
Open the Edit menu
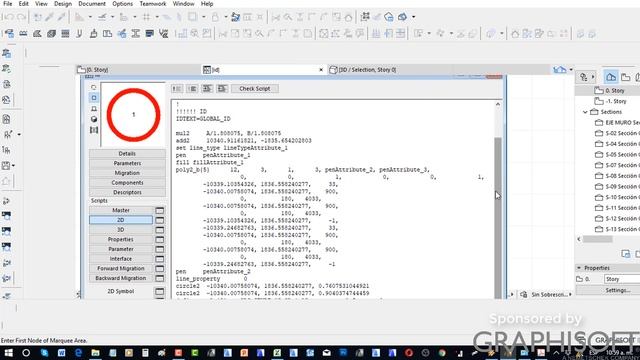pyautogui.click(x=24, y=4)
